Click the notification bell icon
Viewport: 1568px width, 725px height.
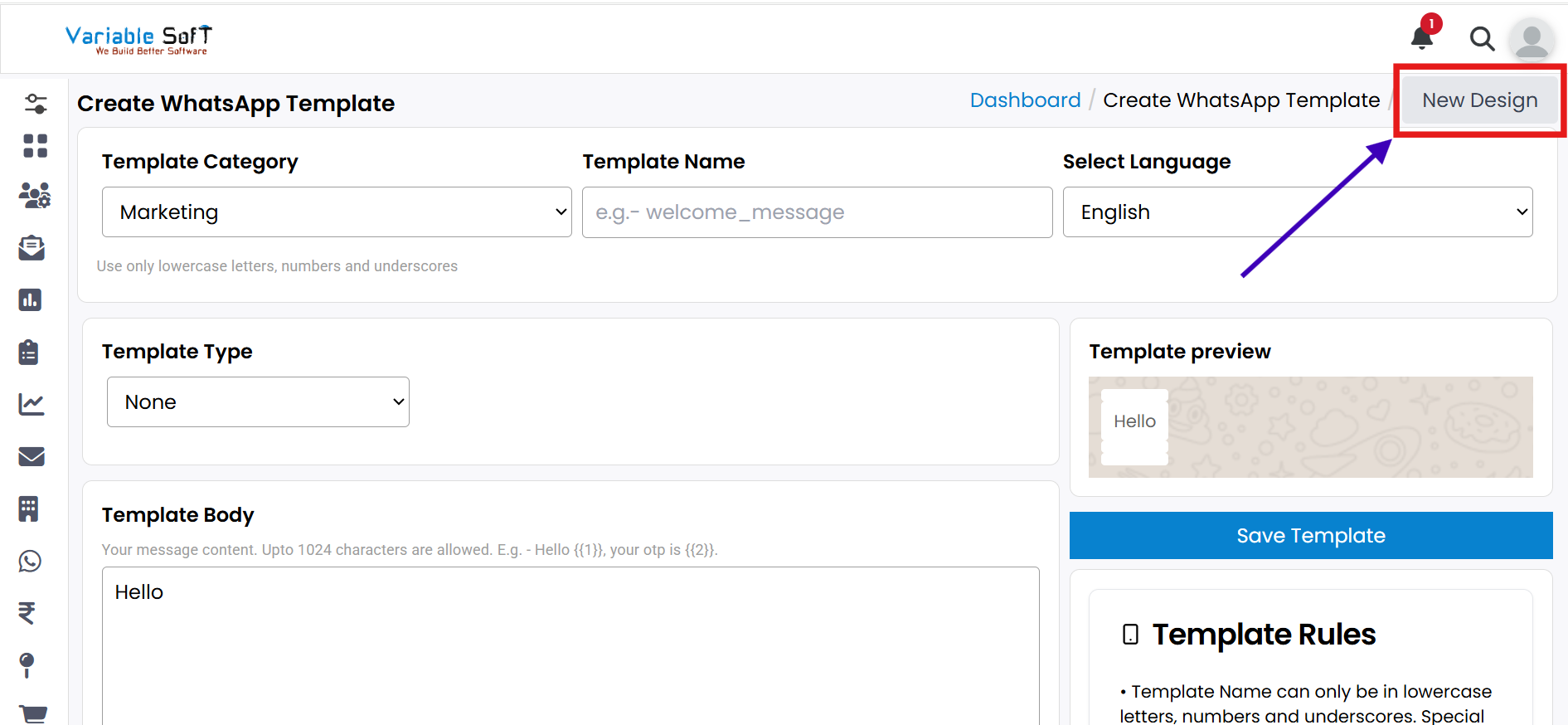[x=1422, y=37]
